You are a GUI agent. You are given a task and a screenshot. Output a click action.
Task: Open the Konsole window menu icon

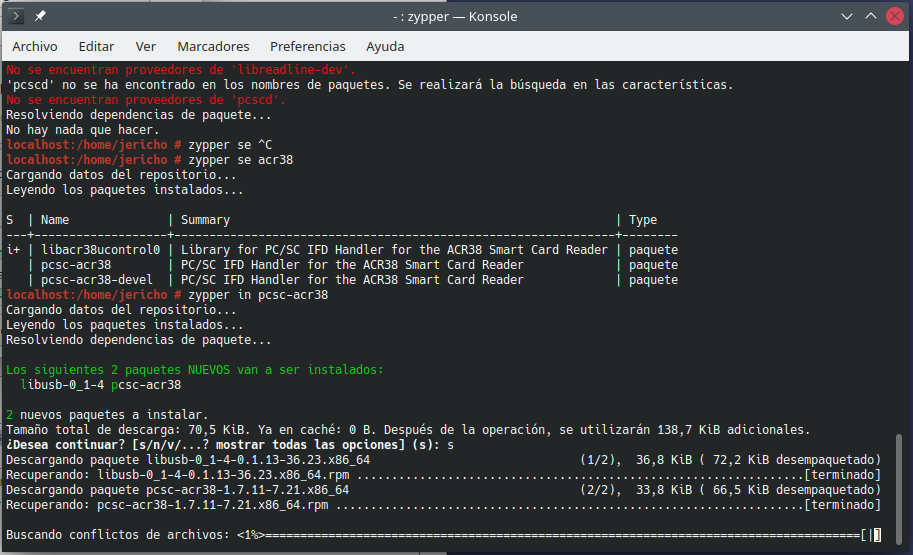click(15, 16)
